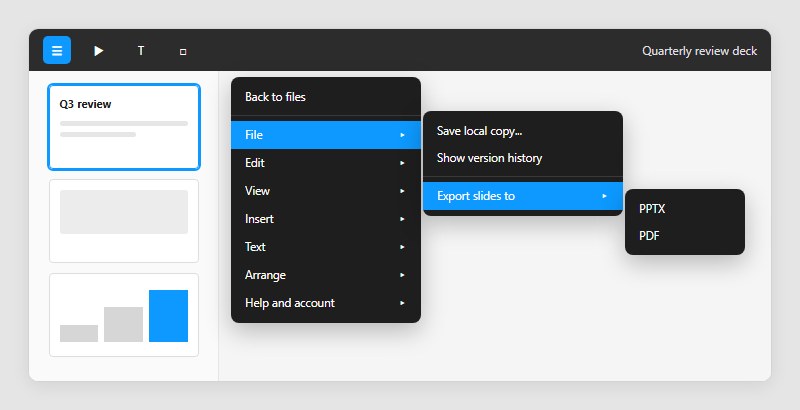
Task: Open the View submenu
Action: coord(326,191)
